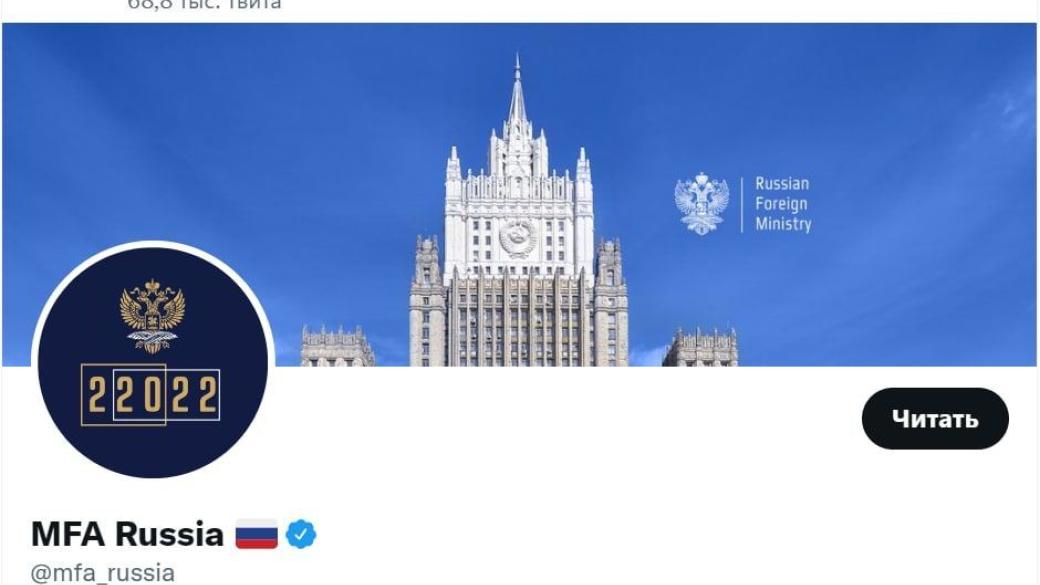Click the small right tower in banner
1040x585 pixels.
coord(700,347)
